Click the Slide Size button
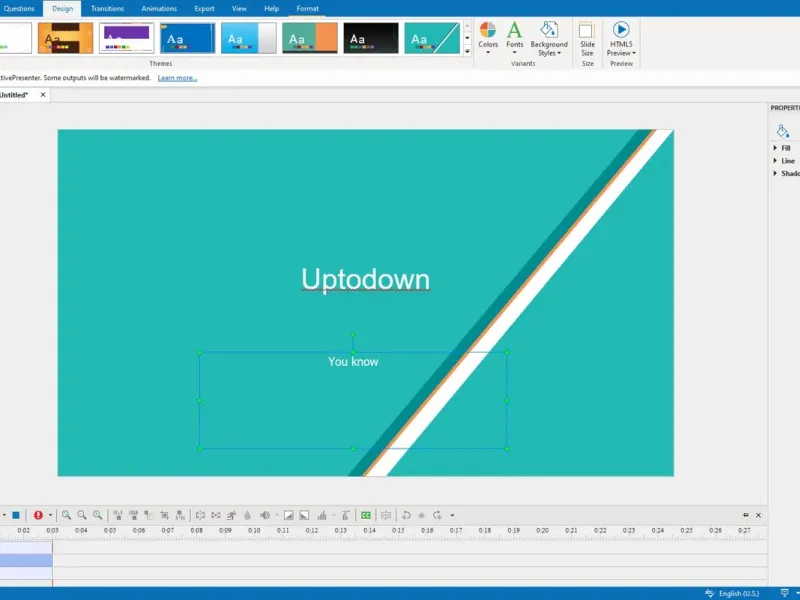 587,39
